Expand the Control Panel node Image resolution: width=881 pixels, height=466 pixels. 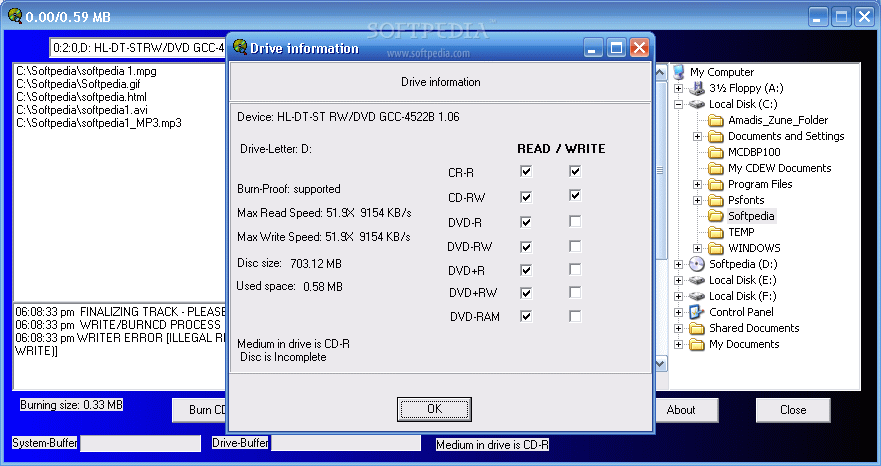(679, 312)
